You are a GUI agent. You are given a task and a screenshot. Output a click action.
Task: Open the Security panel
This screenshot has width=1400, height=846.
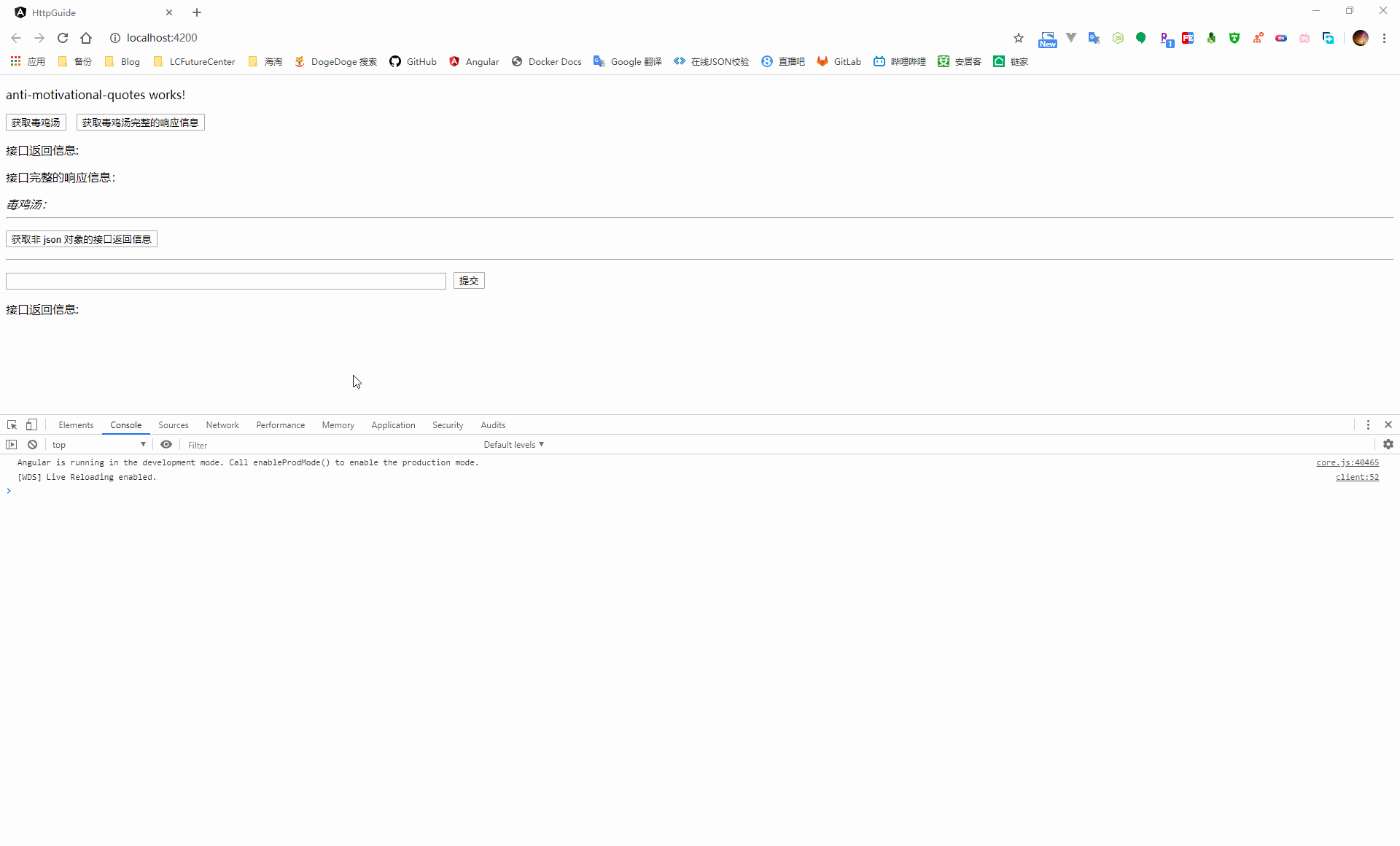446,425
